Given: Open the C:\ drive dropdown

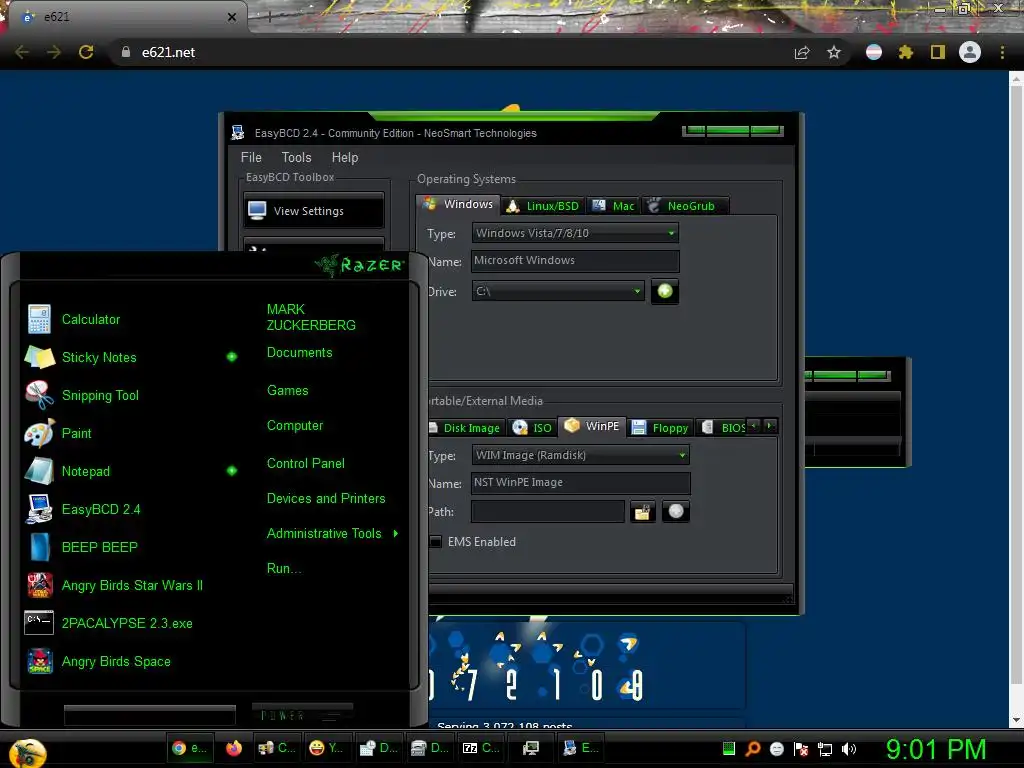Looking at the screenshot, I should pos(558,291).
